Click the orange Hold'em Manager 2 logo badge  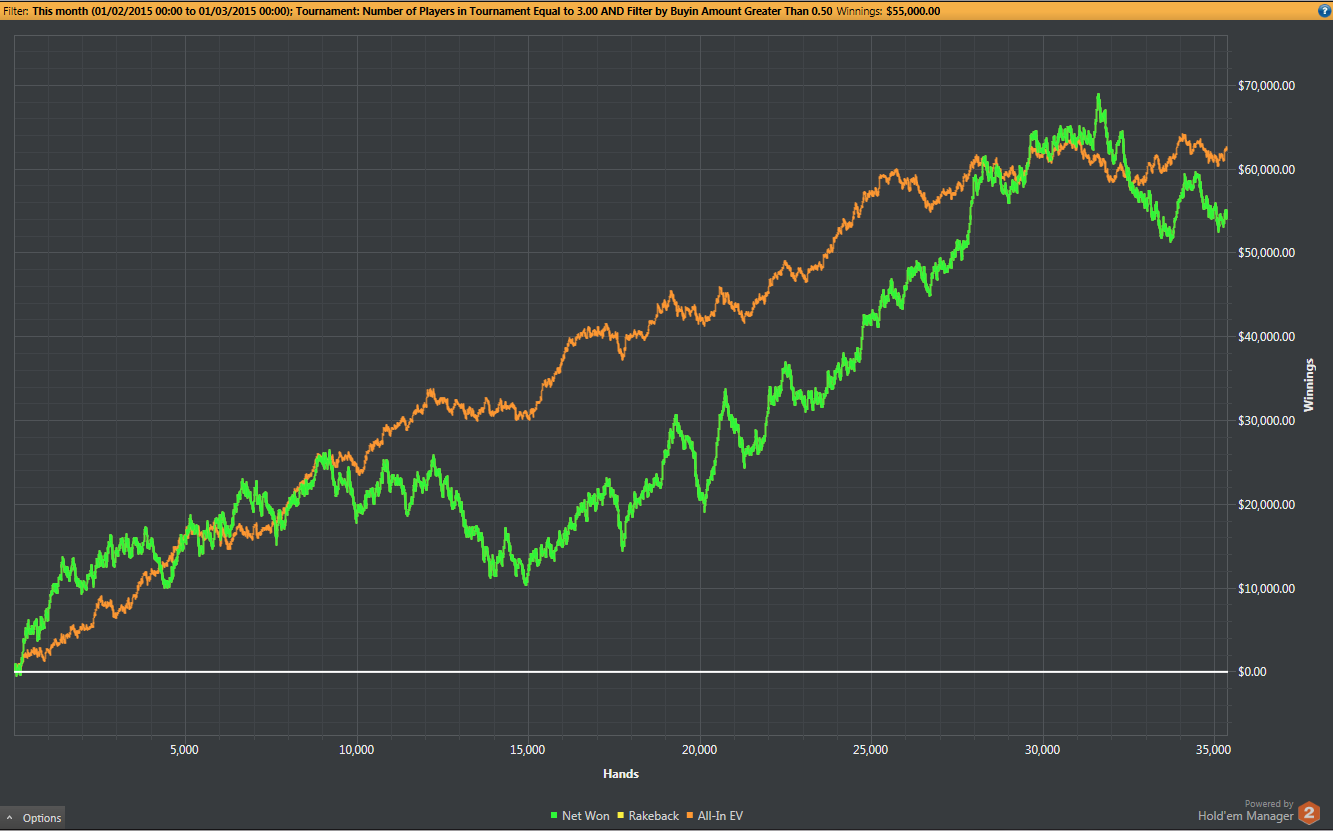point(1309,814)
